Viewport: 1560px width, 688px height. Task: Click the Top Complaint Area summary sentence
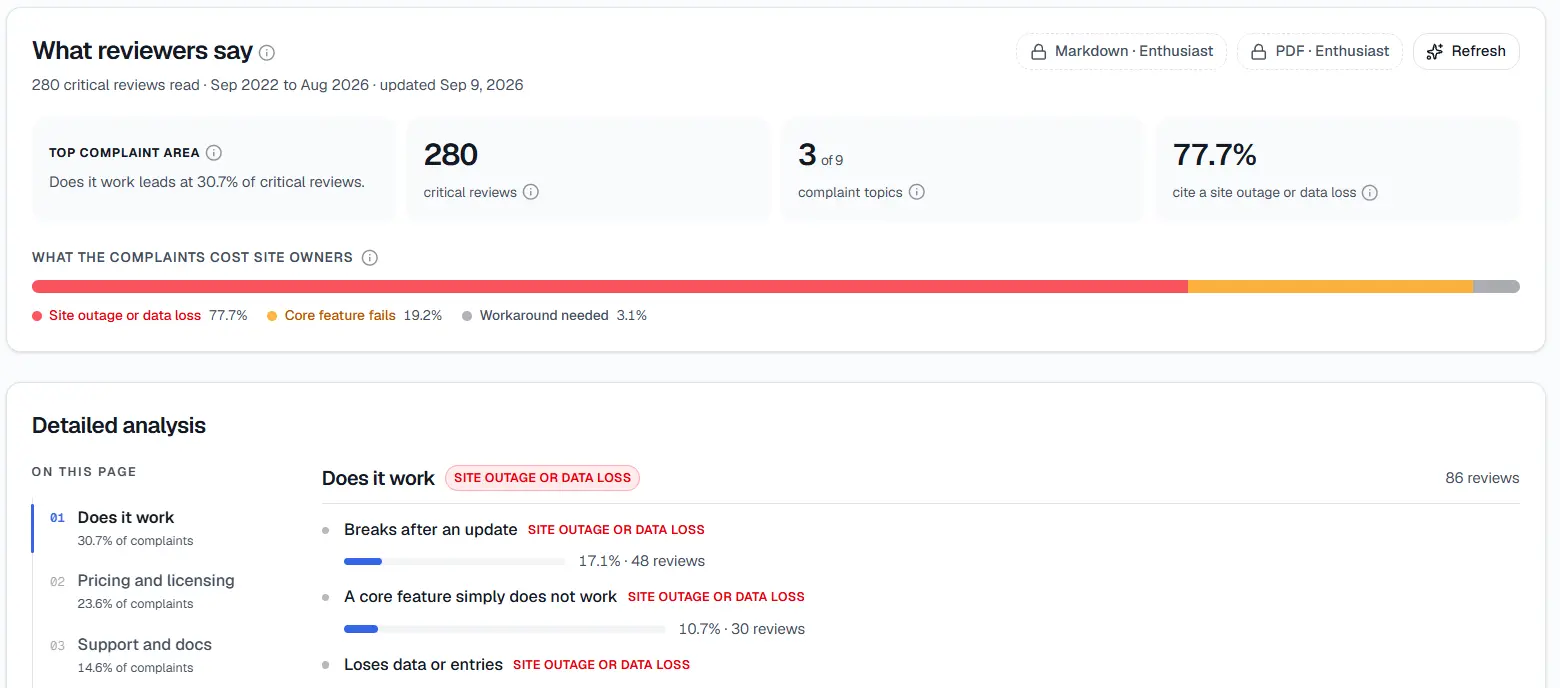[207, 182]
